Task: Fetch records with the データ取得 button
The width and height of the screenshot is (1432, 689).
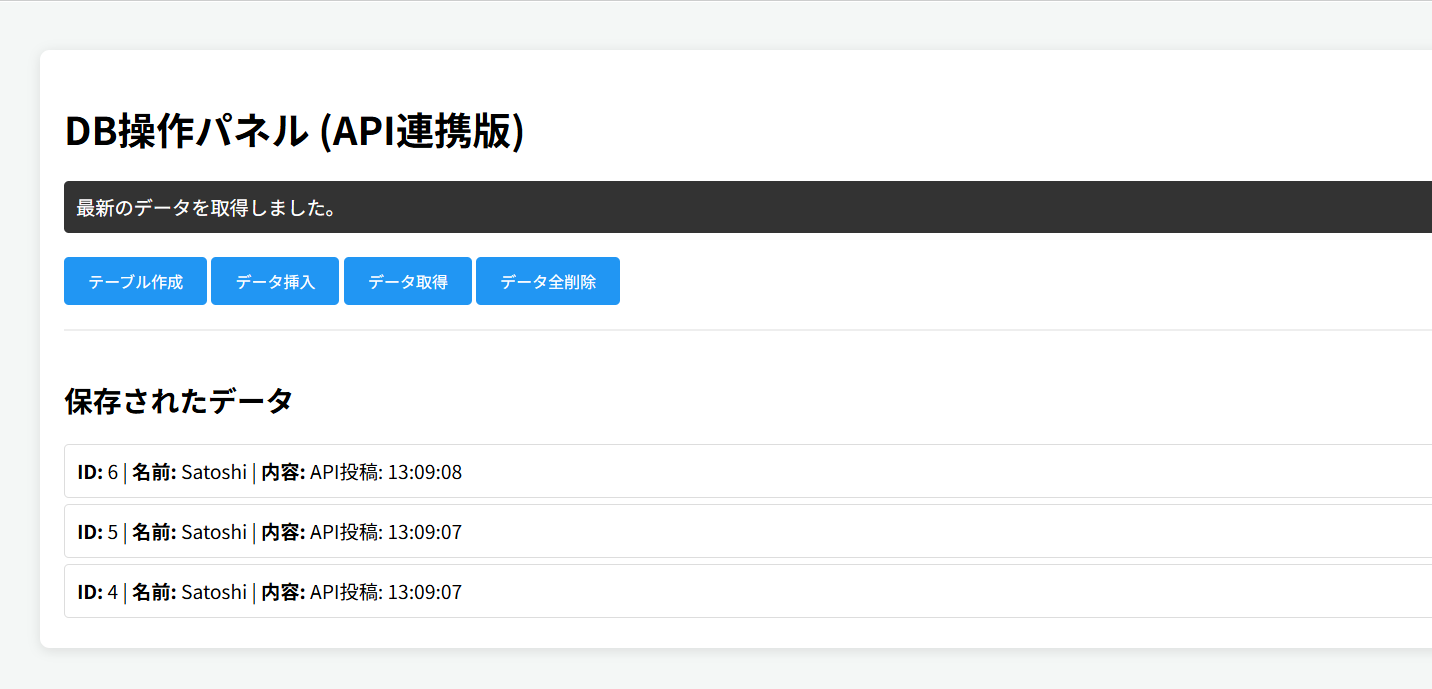Action: coord(407,281)
